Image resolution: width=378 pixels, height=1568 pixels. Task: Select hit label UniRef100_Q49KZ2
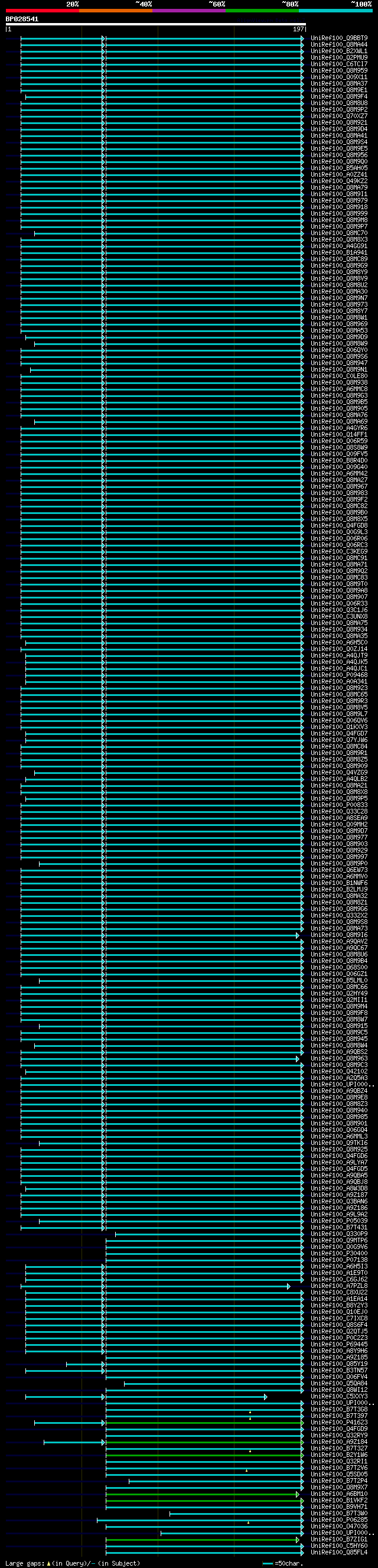pyautogui.click(x=339, y=181)
